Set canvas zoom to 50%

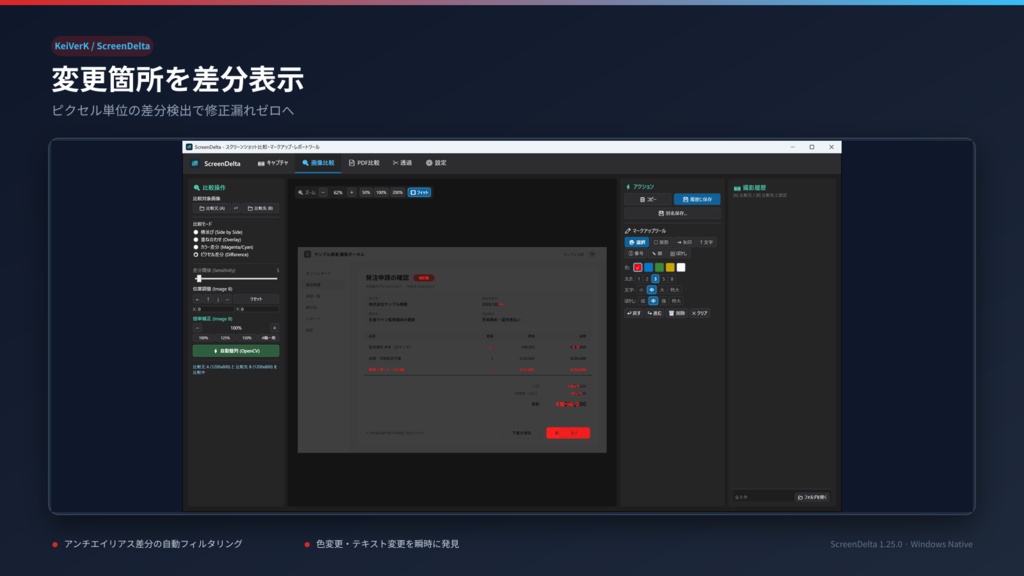pos(366,193)
